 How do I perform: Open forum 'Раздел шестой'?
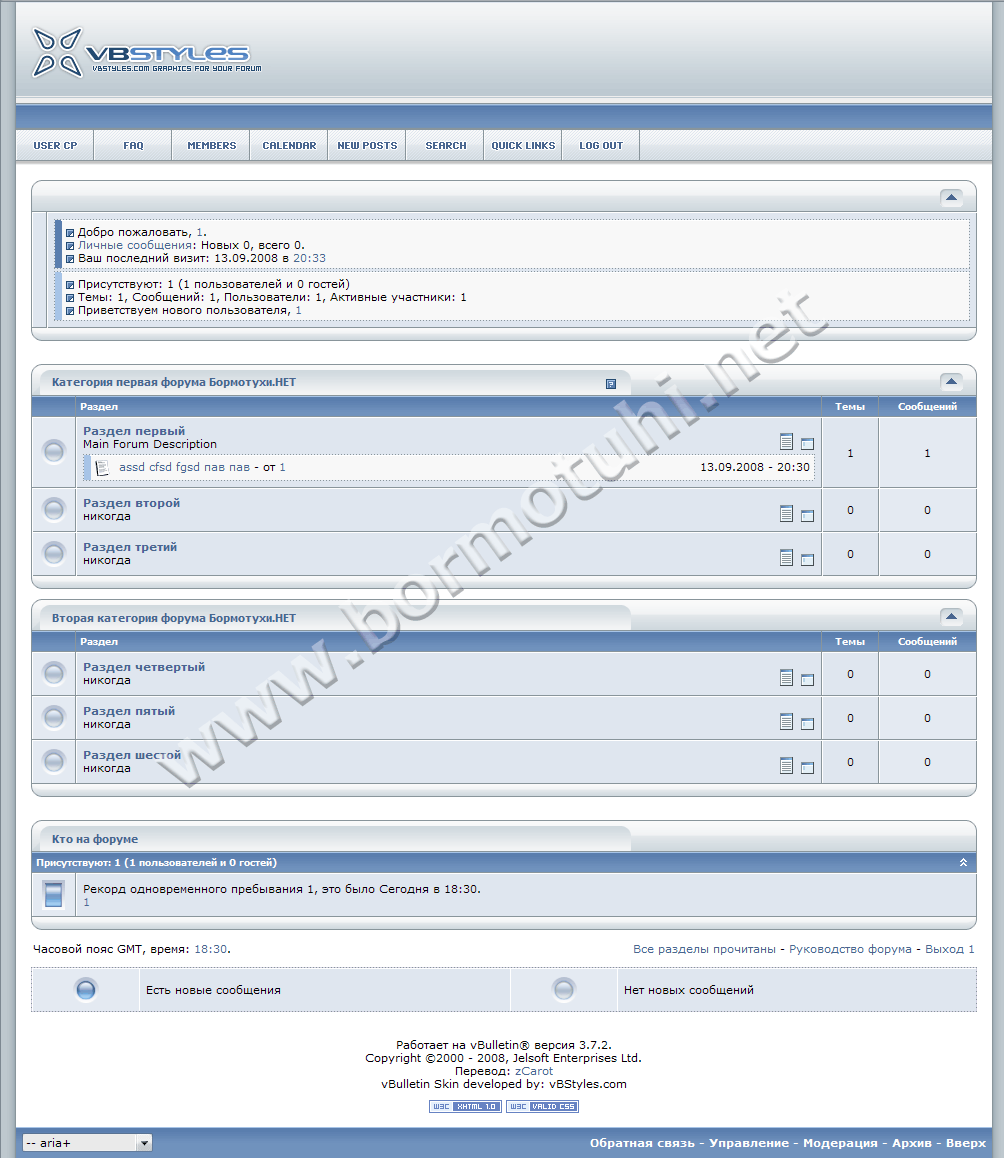pyautogui.click(x=132, y=755)
